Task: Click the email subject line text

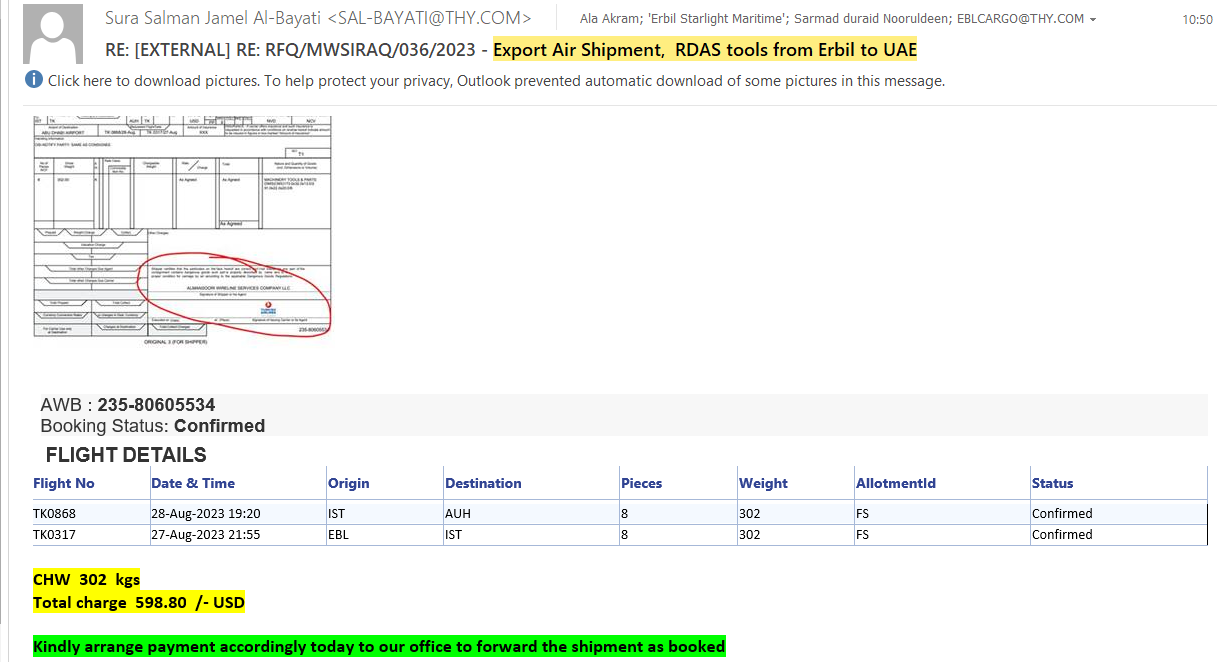Action: click(x=510, y=50)
